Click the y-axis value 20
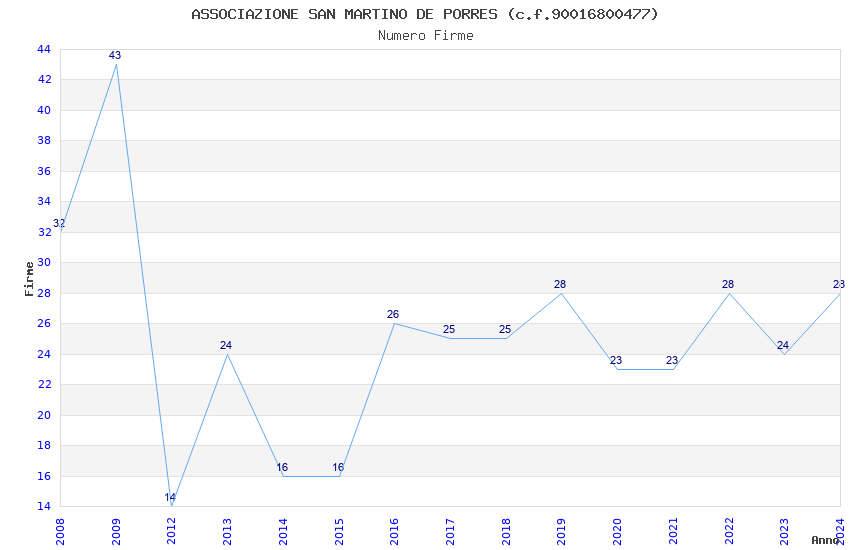The width and height of the screenshot is (850, 550). 44,415
